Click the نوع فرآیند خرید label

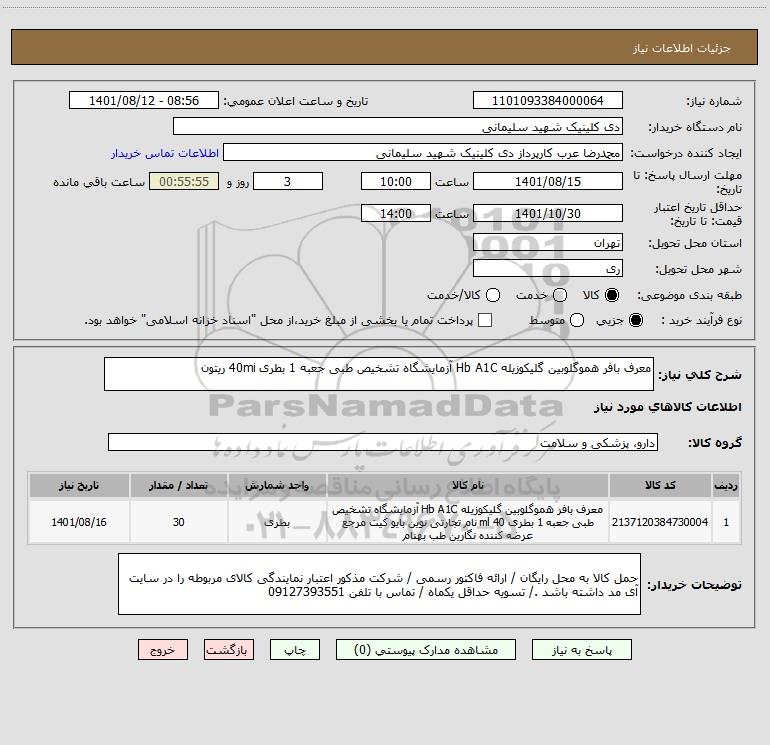(x=701, y=320)
